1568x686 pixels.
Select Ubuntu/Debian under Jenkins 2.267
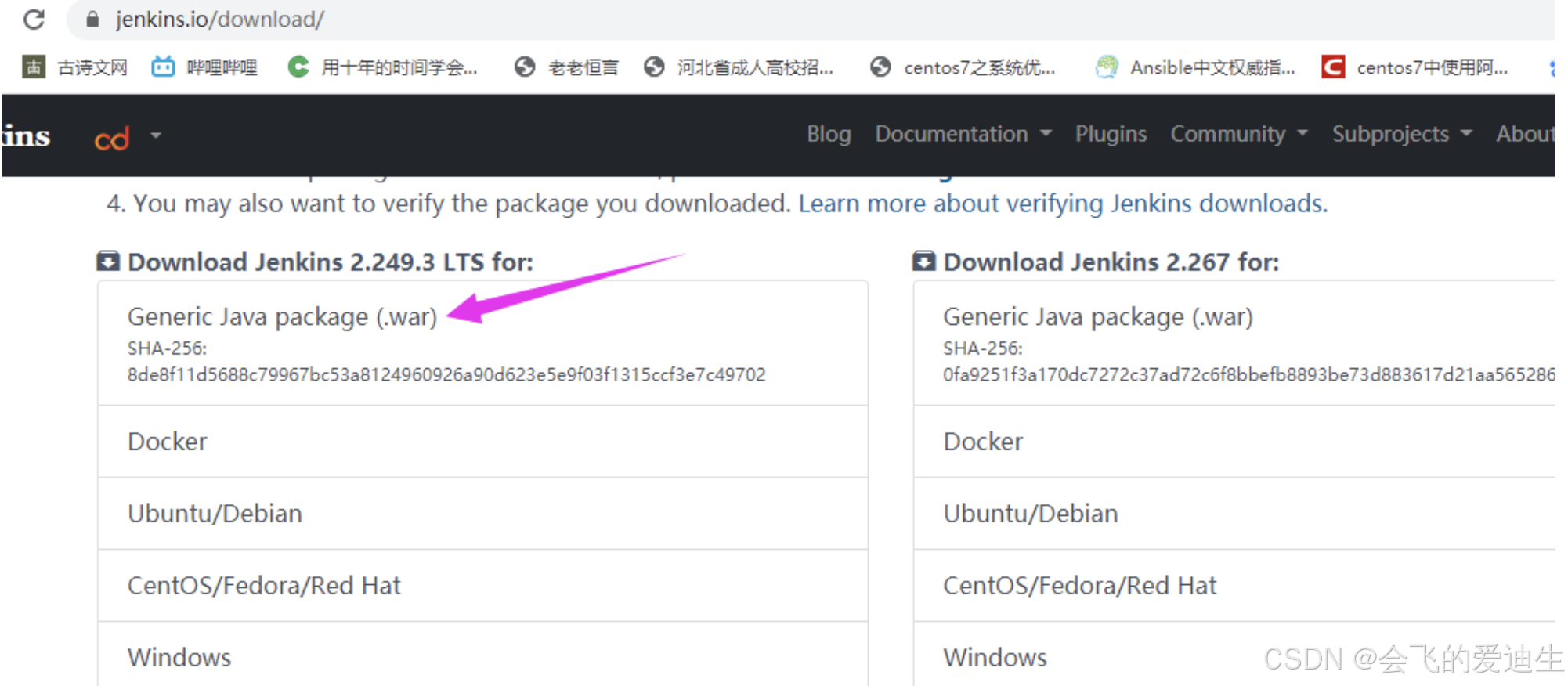pos(1234,514)
